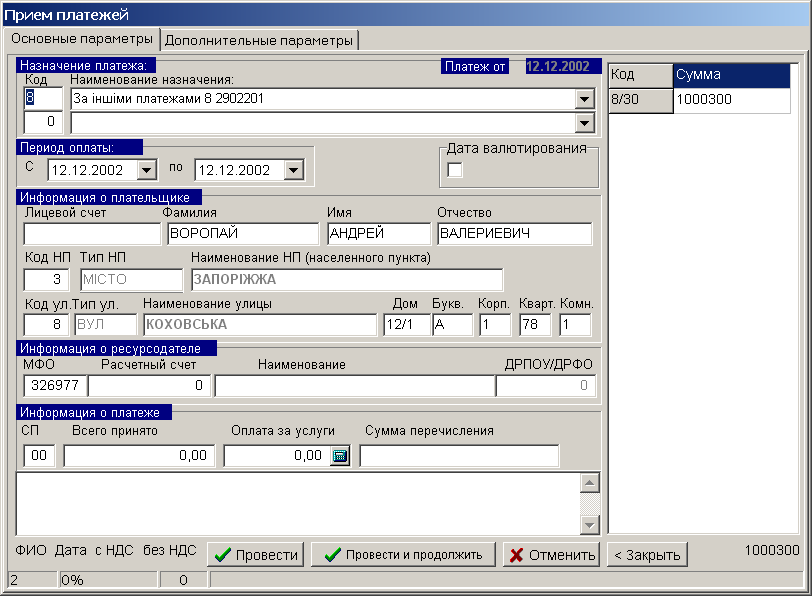Click the Сумма column header in table
812x596 pixels.
point(732,76)
